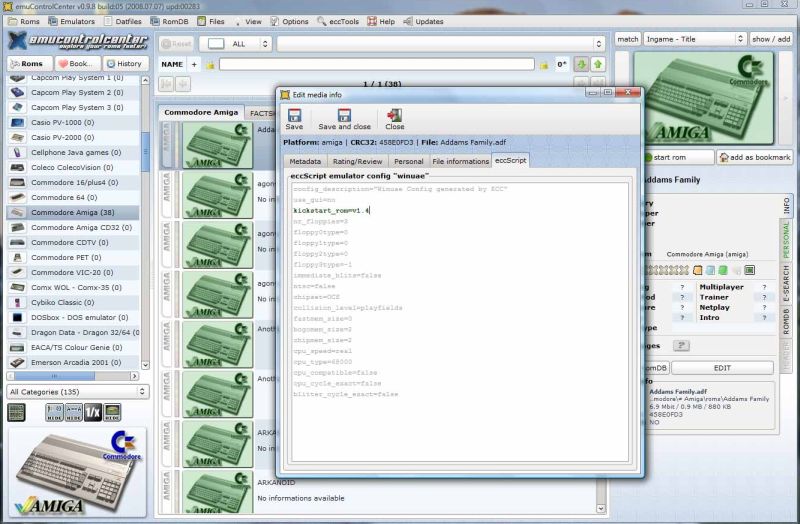Click the lock icon right of name search field
Image resolution: width=800 pixels, height=524 pixels.
click(544, 65)
